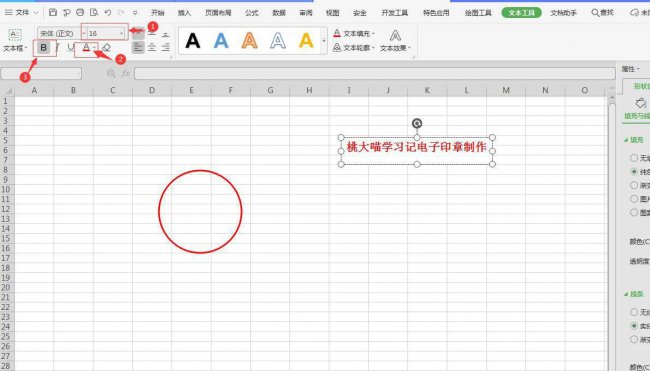Choose the hollow blue outline A text style
The image size is (650, 371).
(x=277, y=41)
